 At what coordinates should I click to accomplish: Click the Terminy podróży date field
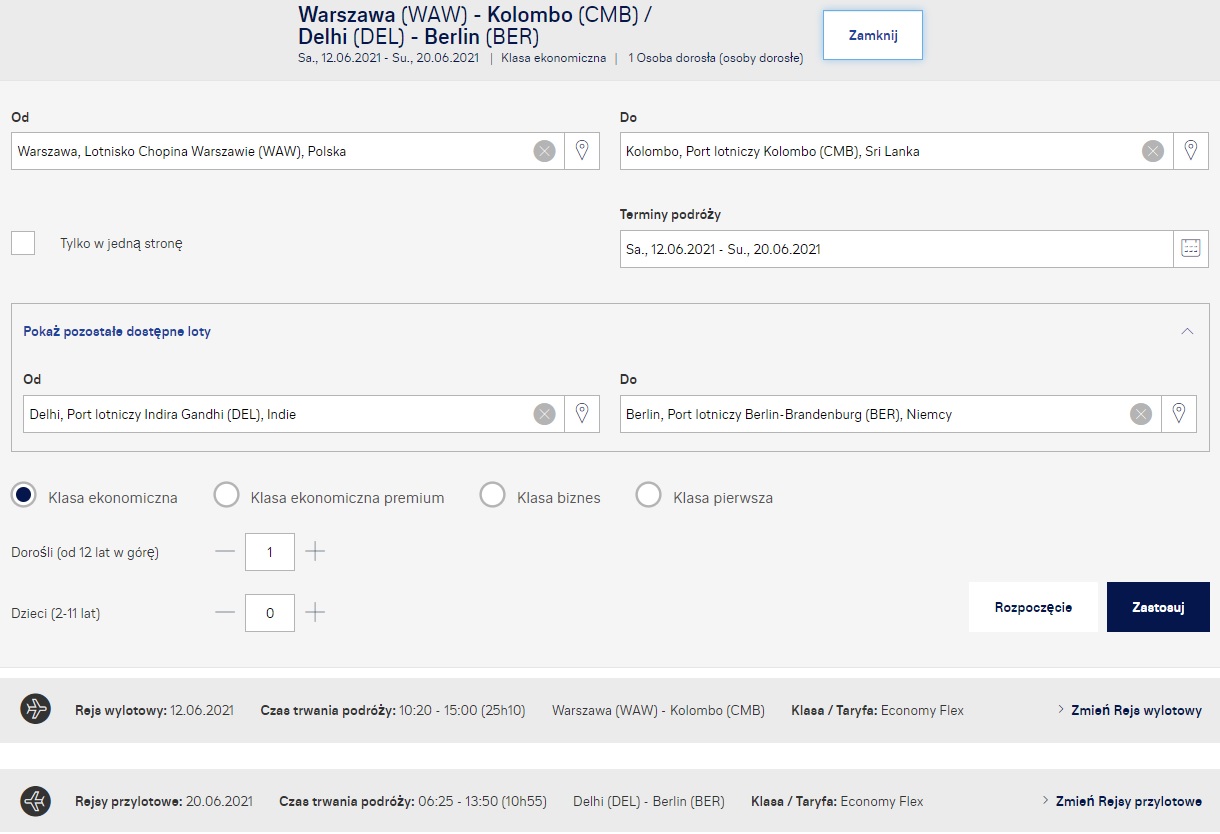(x=896, y=249)
